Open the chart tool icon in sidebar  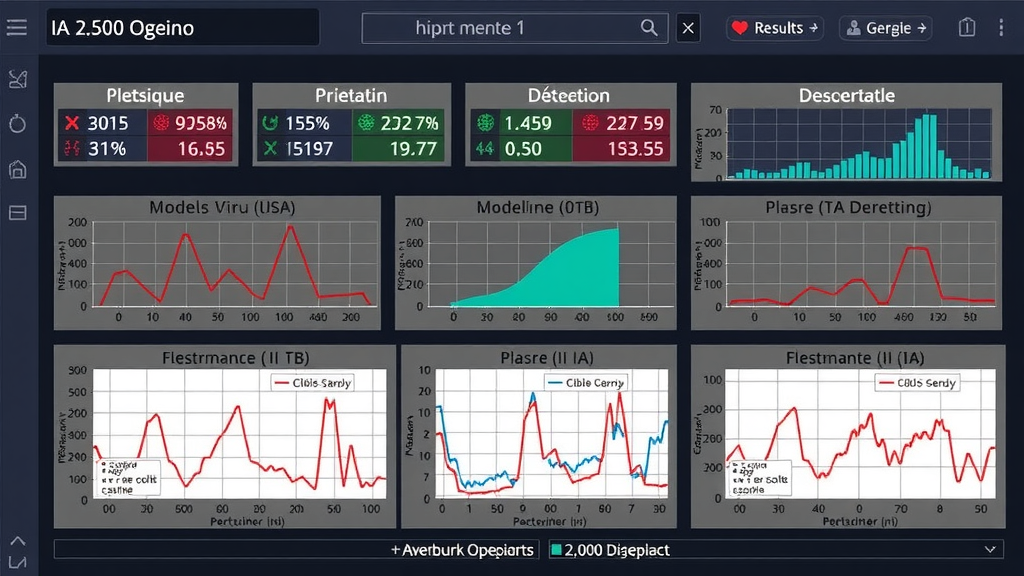coord(17,80)
